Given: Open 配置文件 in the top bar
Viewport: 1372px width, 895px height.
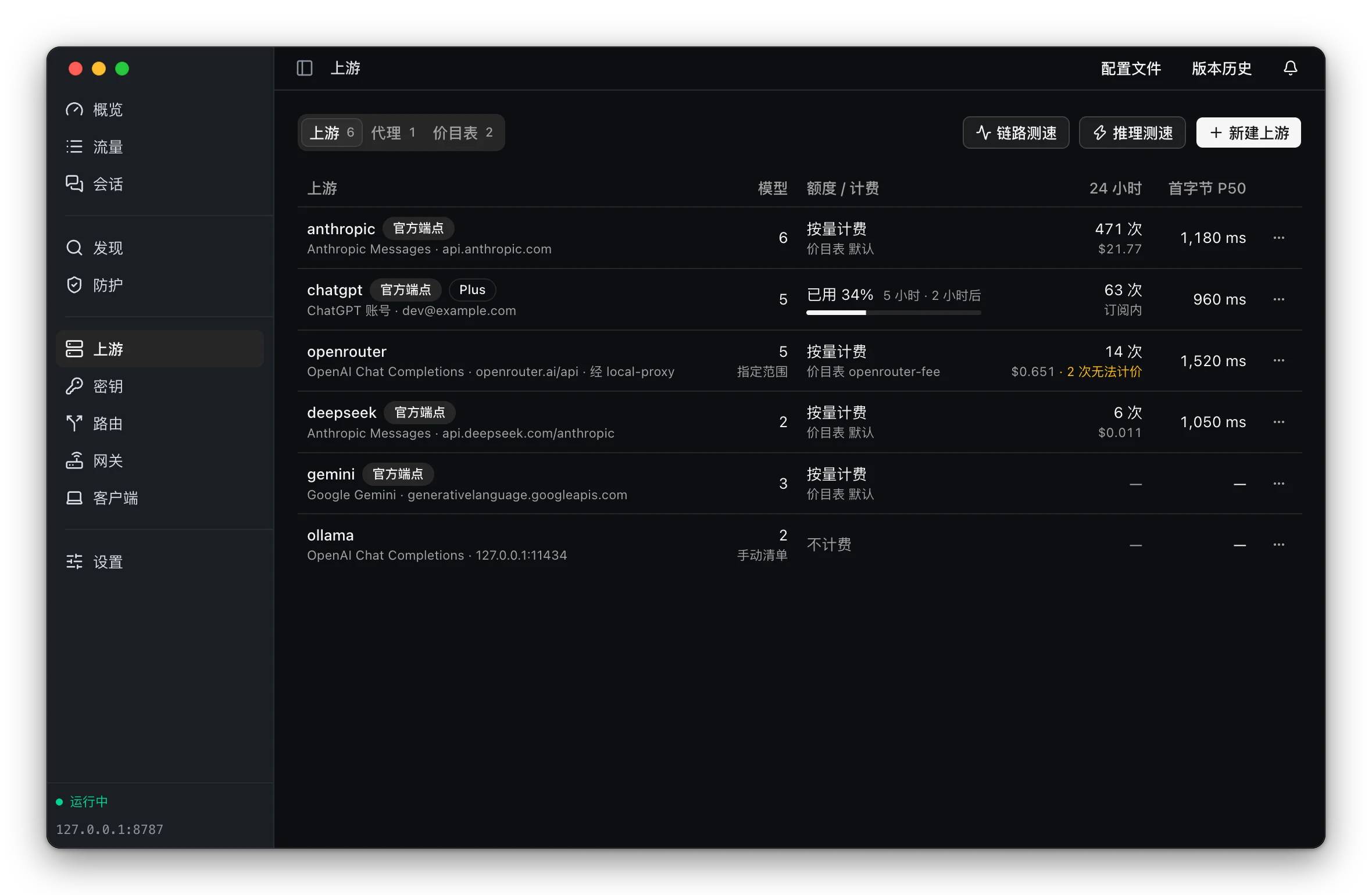Looking at the screenshot, I should [x=1131, y=69].
